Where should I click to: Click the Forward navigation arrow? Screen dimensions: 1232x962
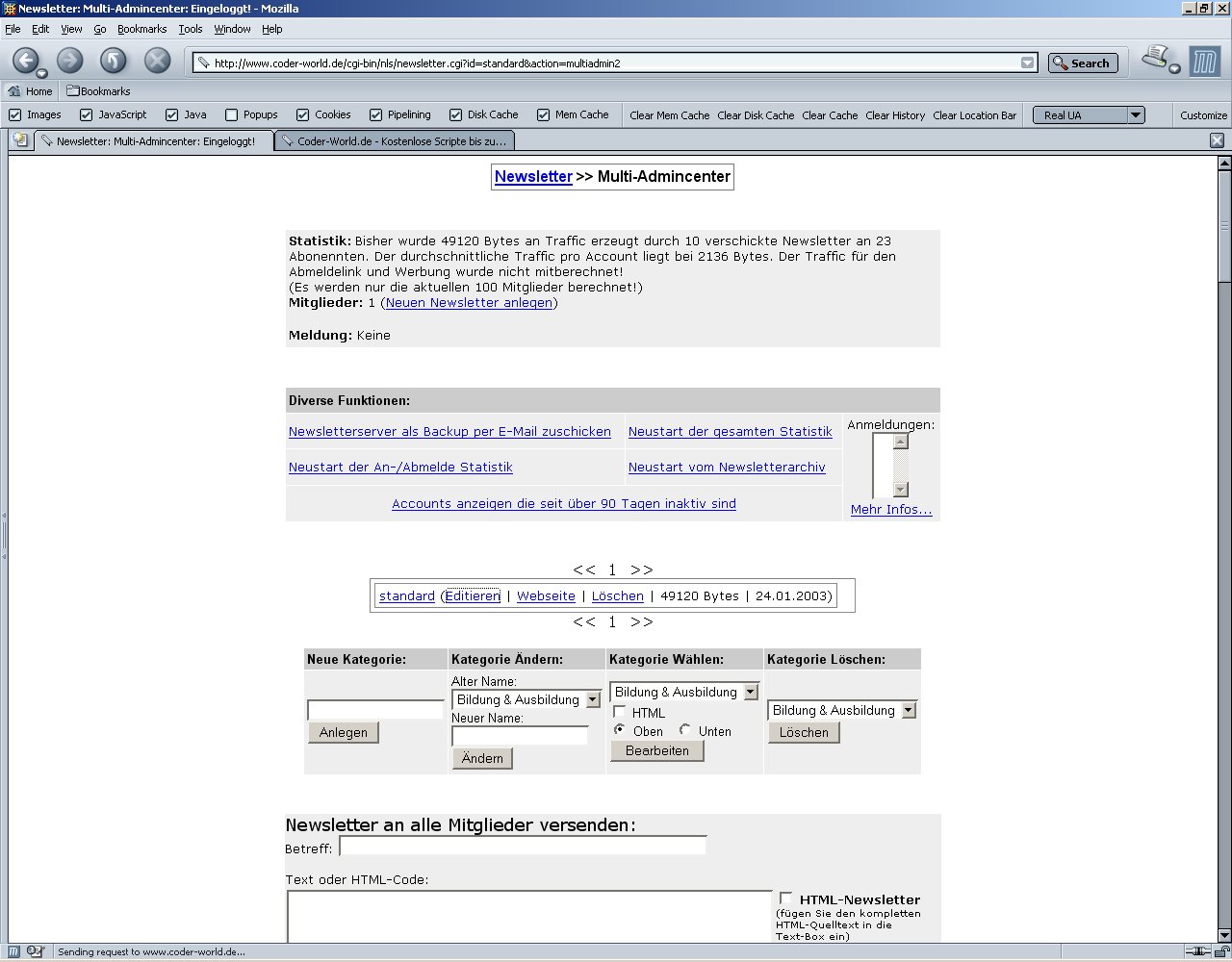tap(69, 62)
